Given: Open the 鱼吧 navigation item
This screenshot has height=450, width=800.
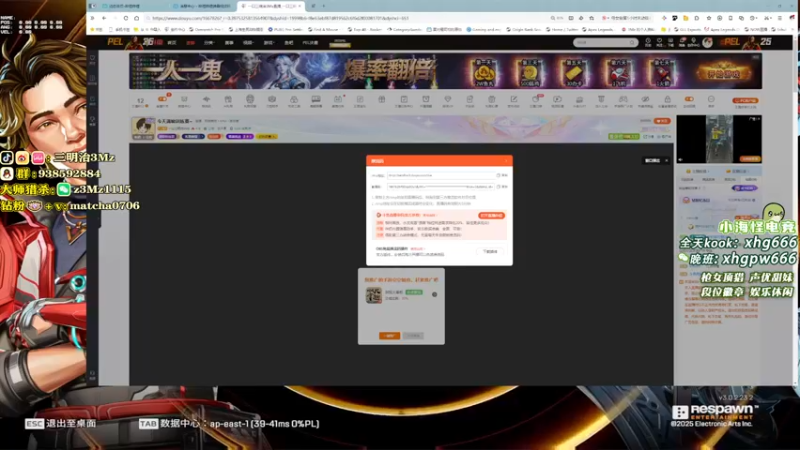Looking at the screenshot, I should [x=289, y=43].
